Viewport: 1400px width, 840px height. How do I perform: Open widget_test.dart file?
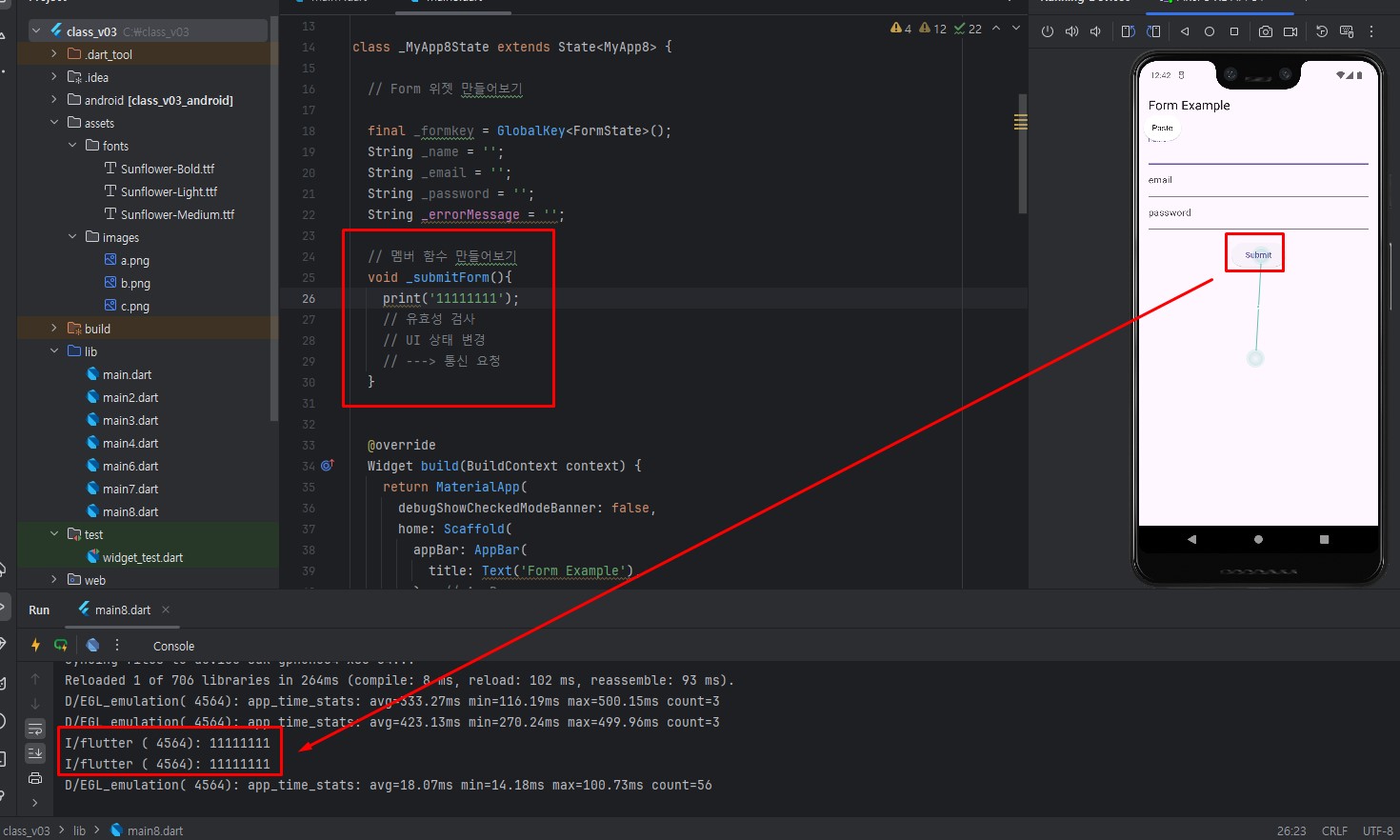pos(142,557)
